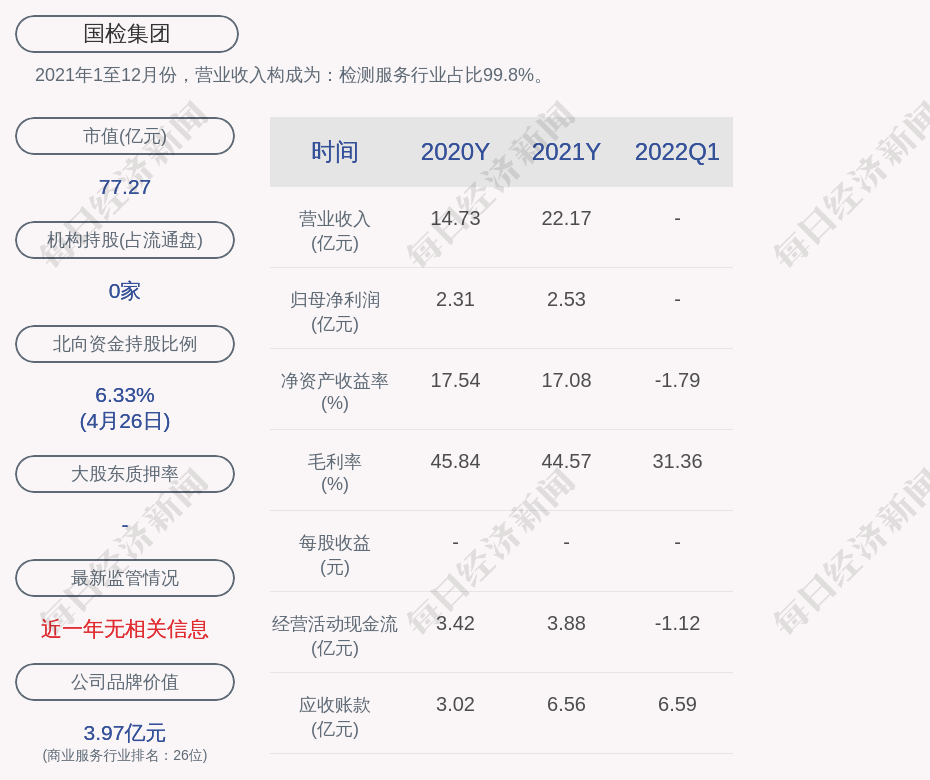930x780 pixels.
Task: Click the 大股东质押率 label pill
Action: pyautogui.click(x=125, y=474)
